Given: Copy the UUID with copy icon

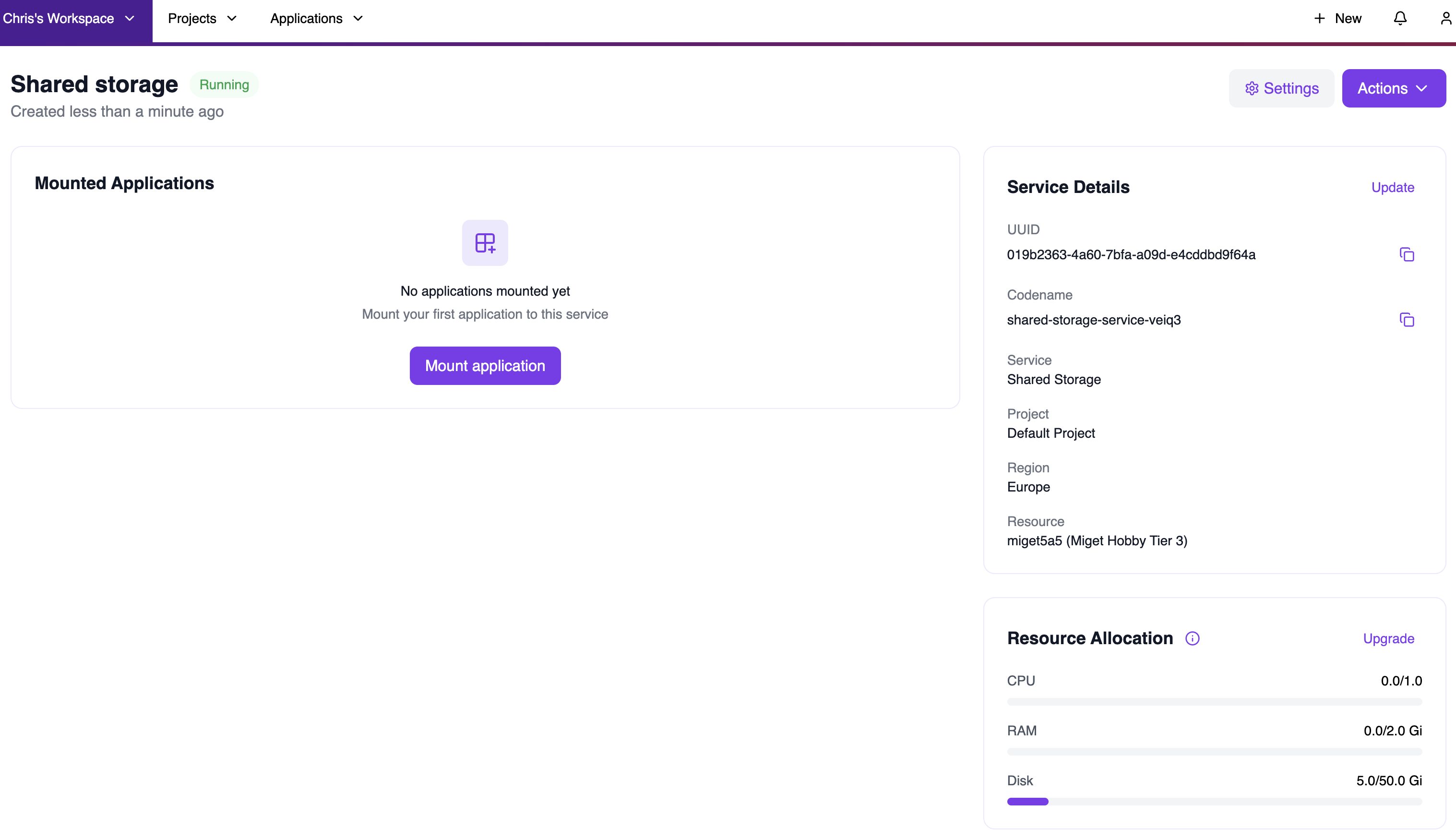Looking at the screenshot, I should coord(1407,254).
